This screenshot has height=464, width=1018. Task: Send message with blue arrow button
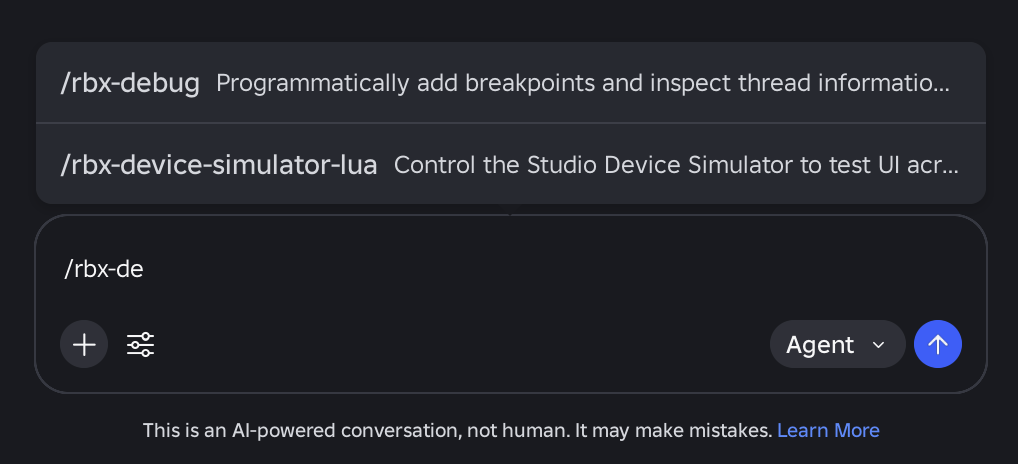click(x=937, y=344)
